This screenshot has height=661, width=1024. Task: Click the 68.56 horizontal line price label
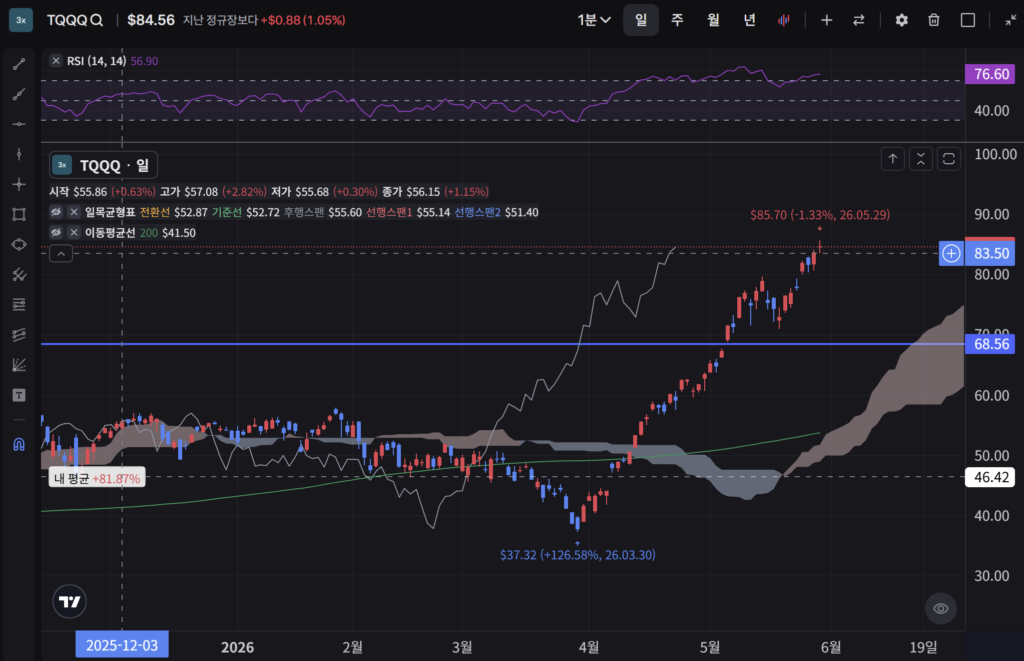tap(990, 344)
